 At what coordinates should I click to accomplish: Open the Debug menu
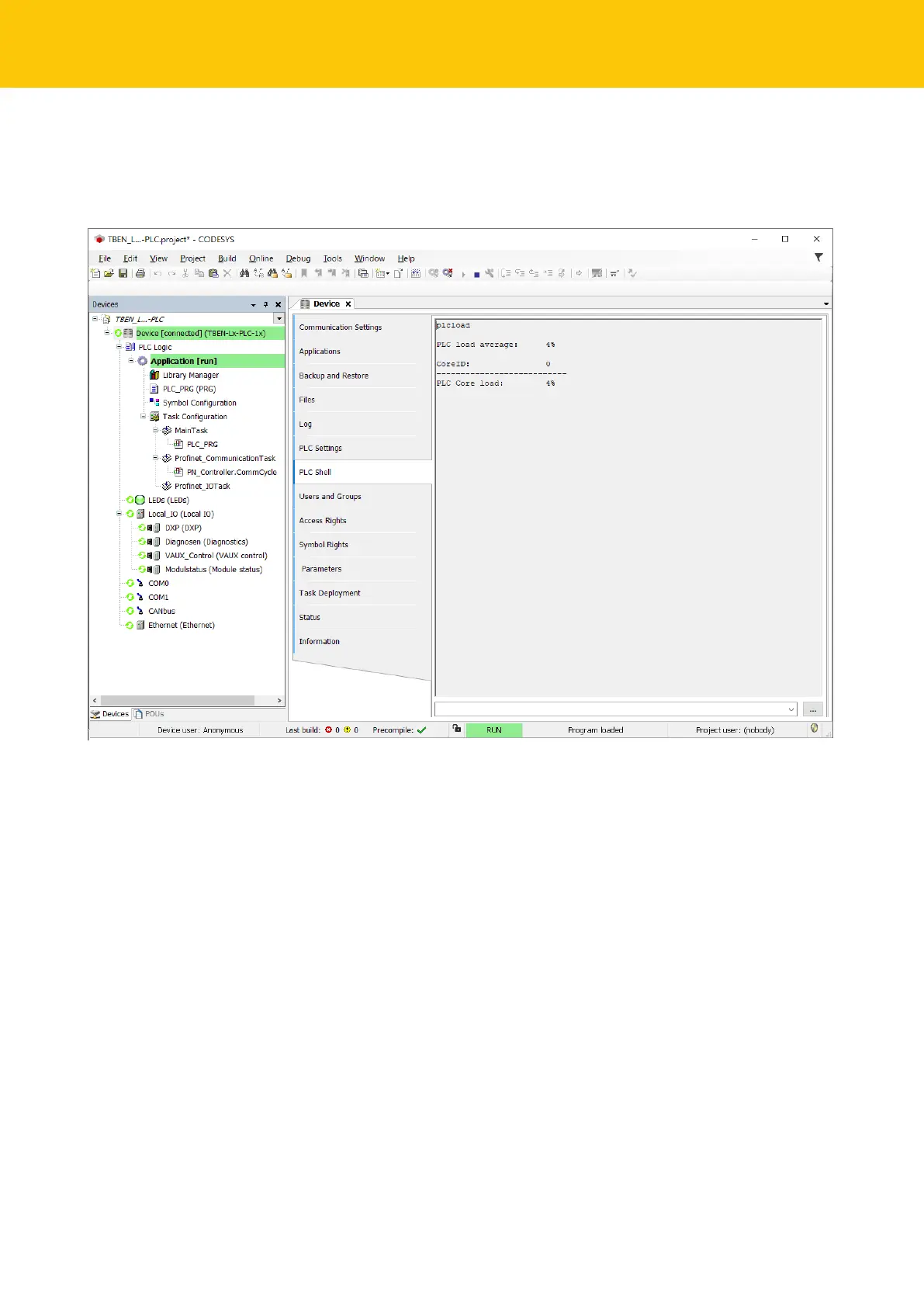tap(298, 258)
